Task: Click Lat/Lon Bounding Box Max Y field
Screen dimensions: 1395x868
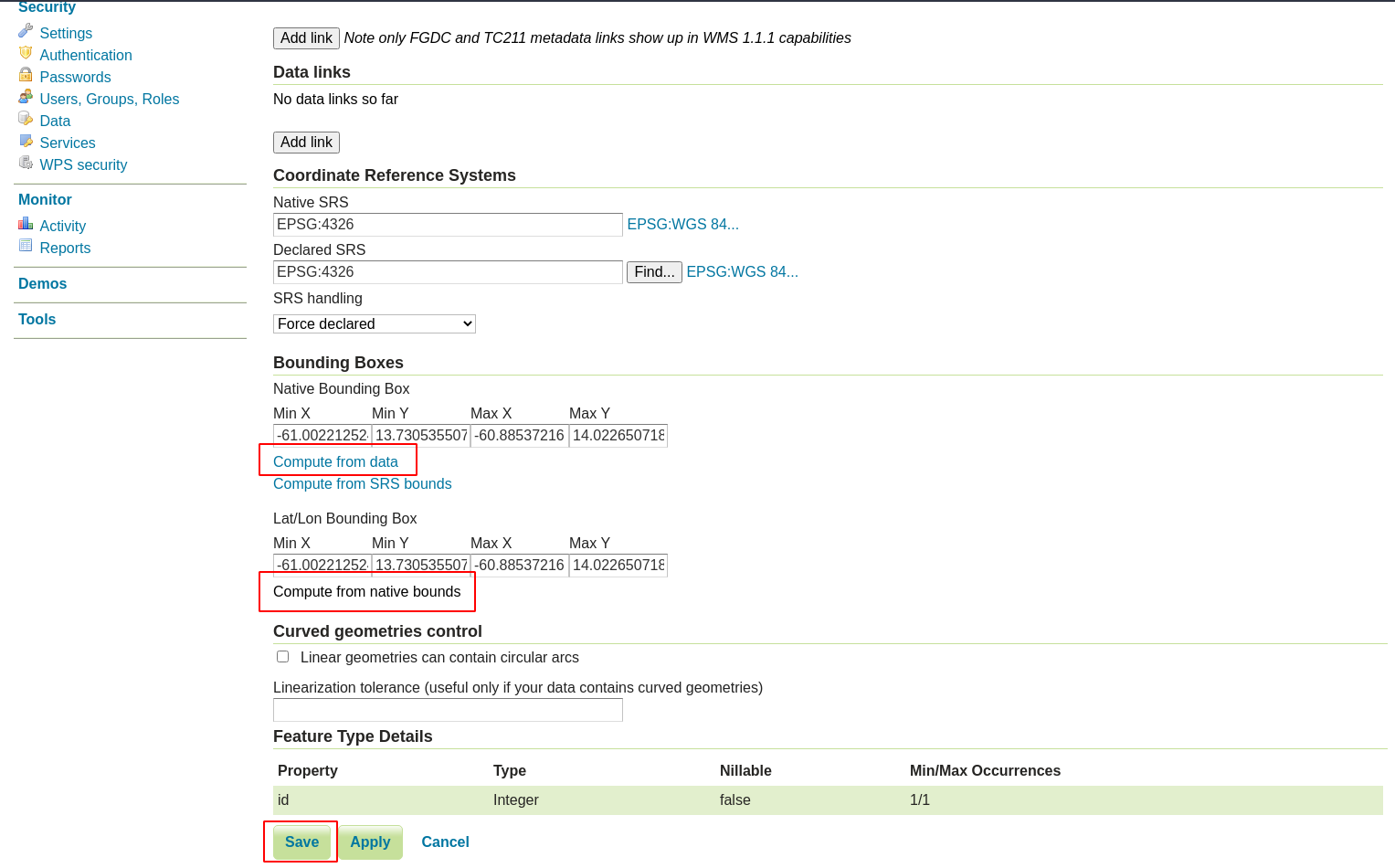Action: point(618,566)
